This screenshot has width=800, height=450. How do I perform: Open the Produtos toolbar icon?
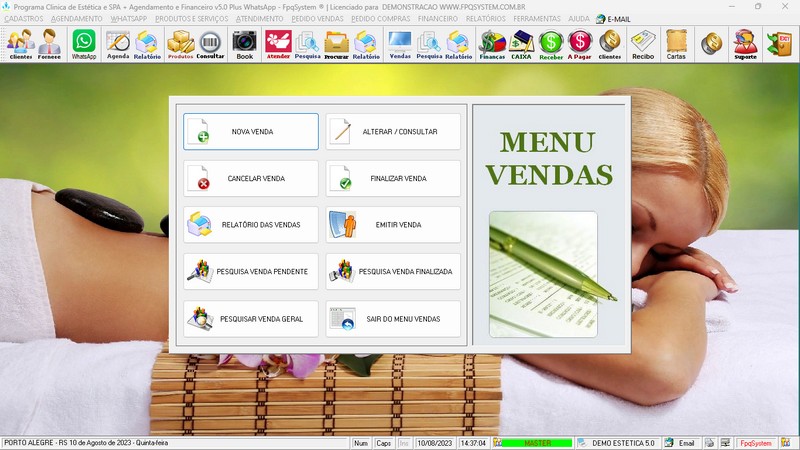click(x=181, y=44)
